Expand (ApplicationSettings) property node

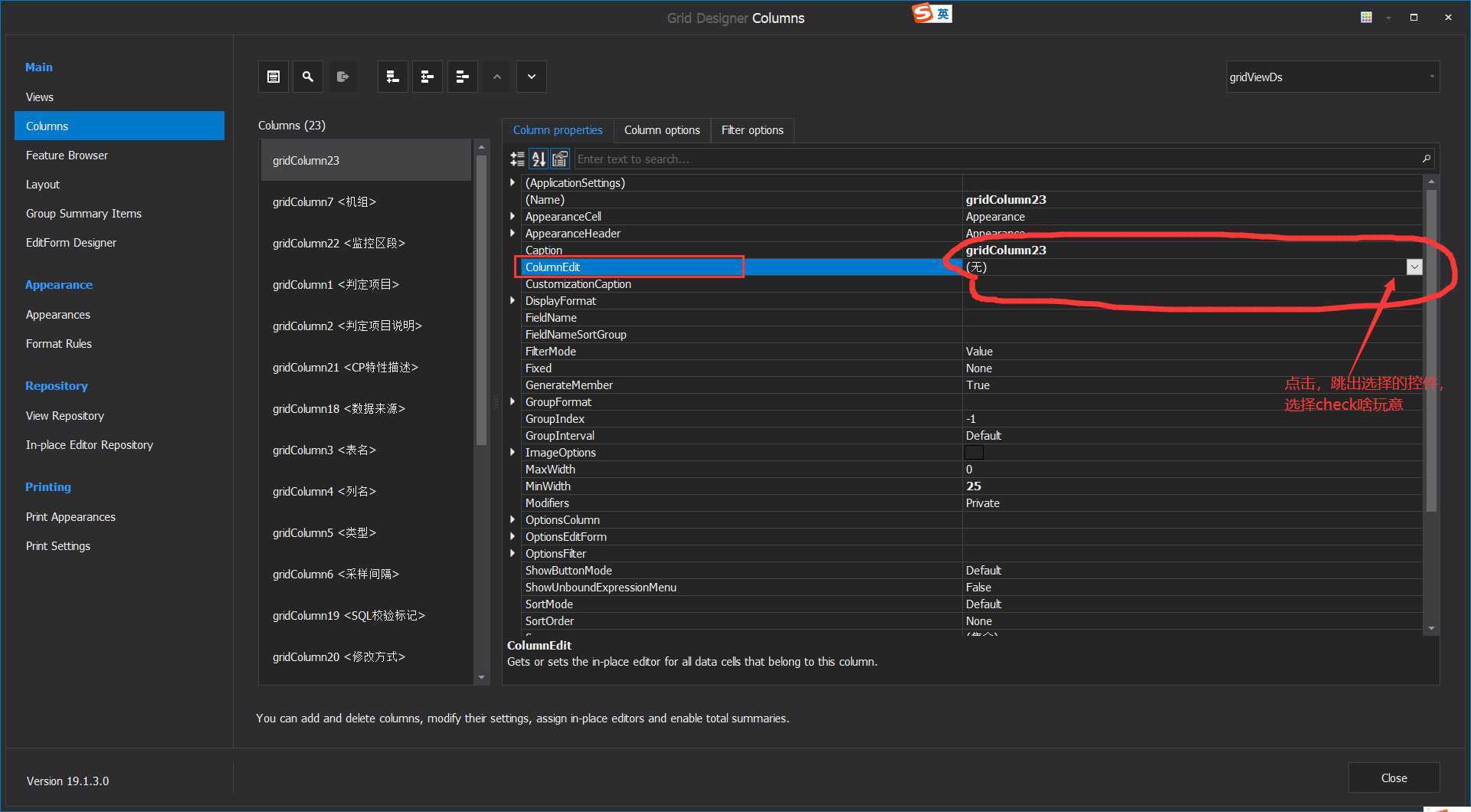click(x=513, y=182)
